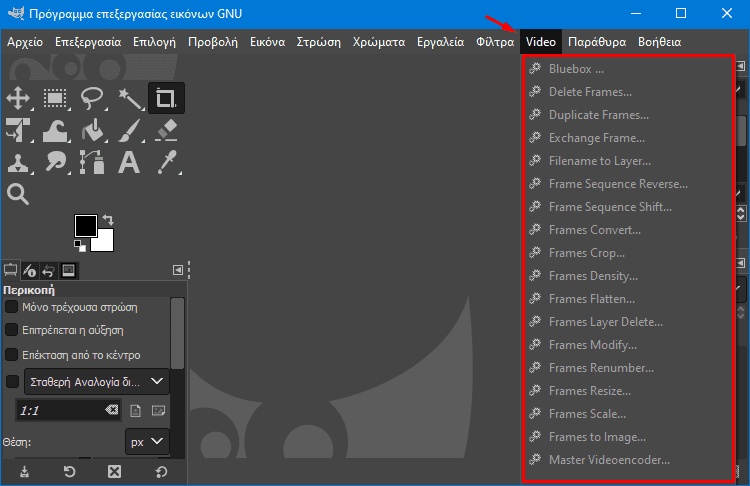Image resolution: width=750 pixels, height=486 pixels.
Task: Reset colors to black and white
Action: click(x=80, y=246)
